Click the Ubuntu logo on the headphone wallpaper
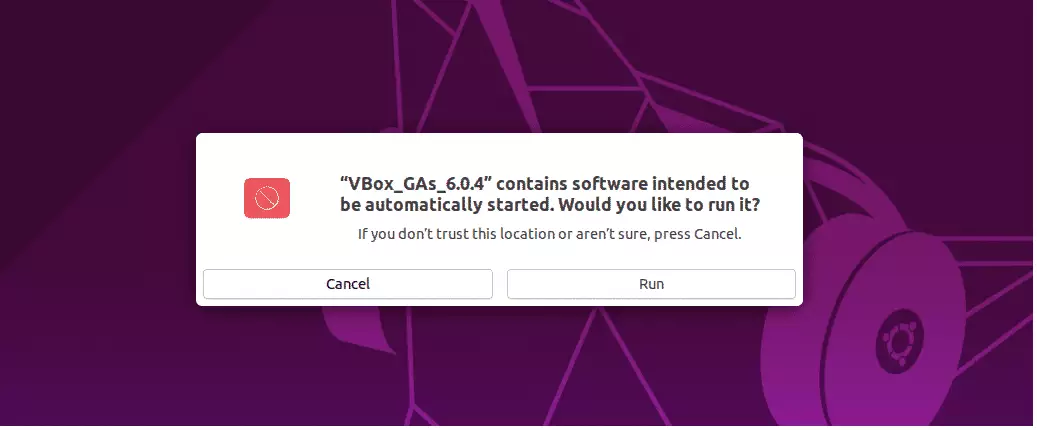The width and height of the screenshot is (1037, 430). [899, 343]
